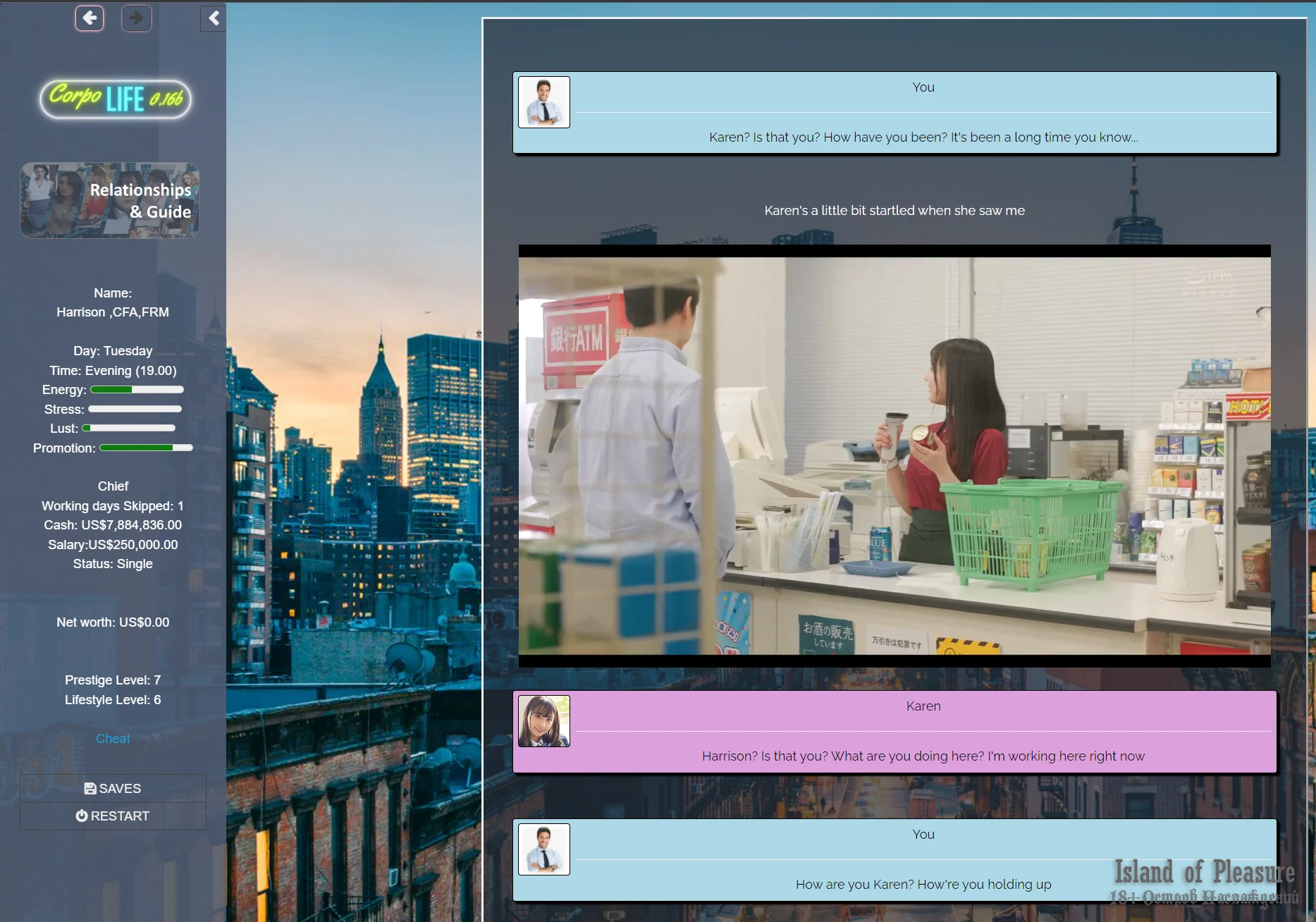Open the Relationships & Guide banner
The image size is (1316, 922).
click(110, 200)
